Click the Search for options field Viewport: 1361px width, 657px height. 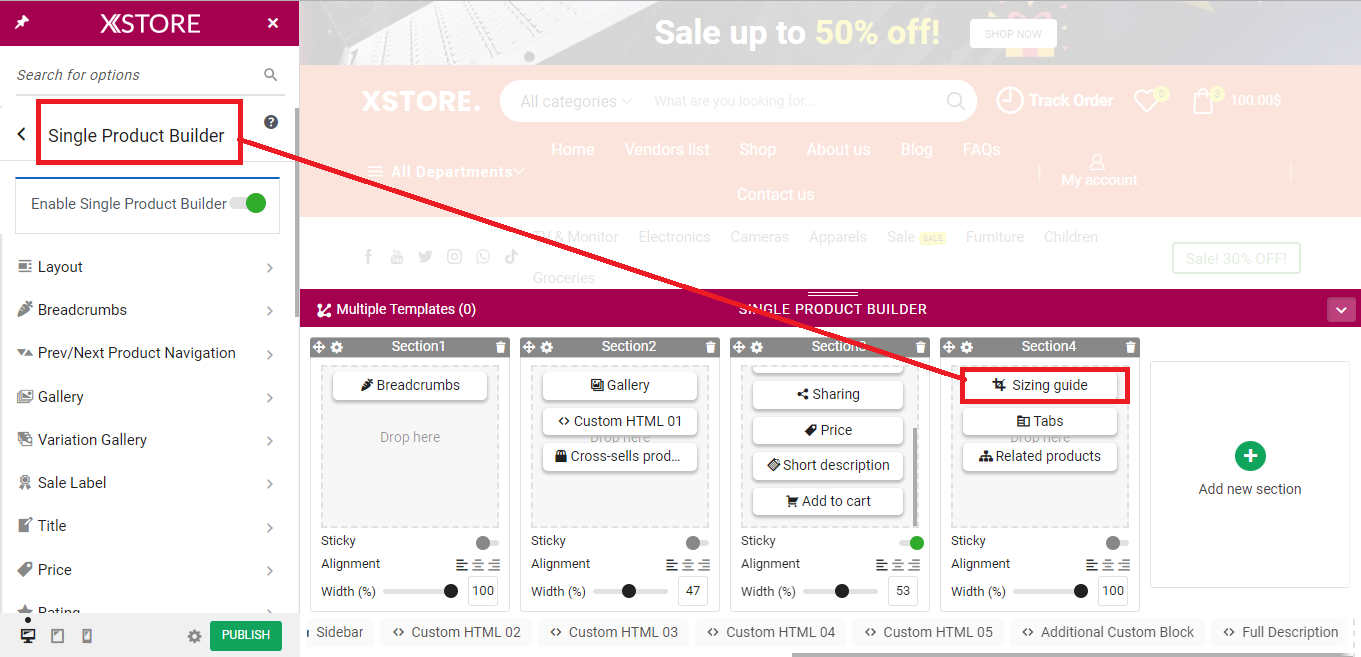pos(137,75)
